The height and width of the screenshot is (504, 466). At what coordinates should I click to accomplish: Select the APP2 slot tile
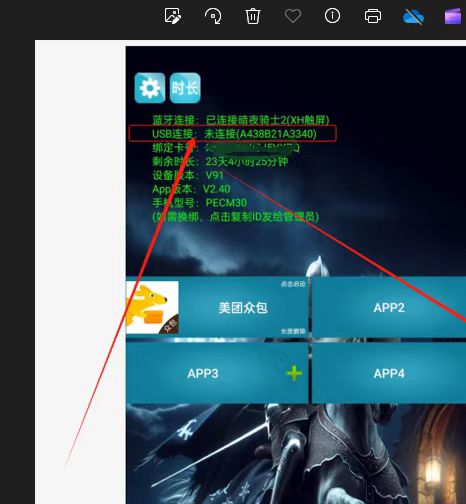coord(389,307)
